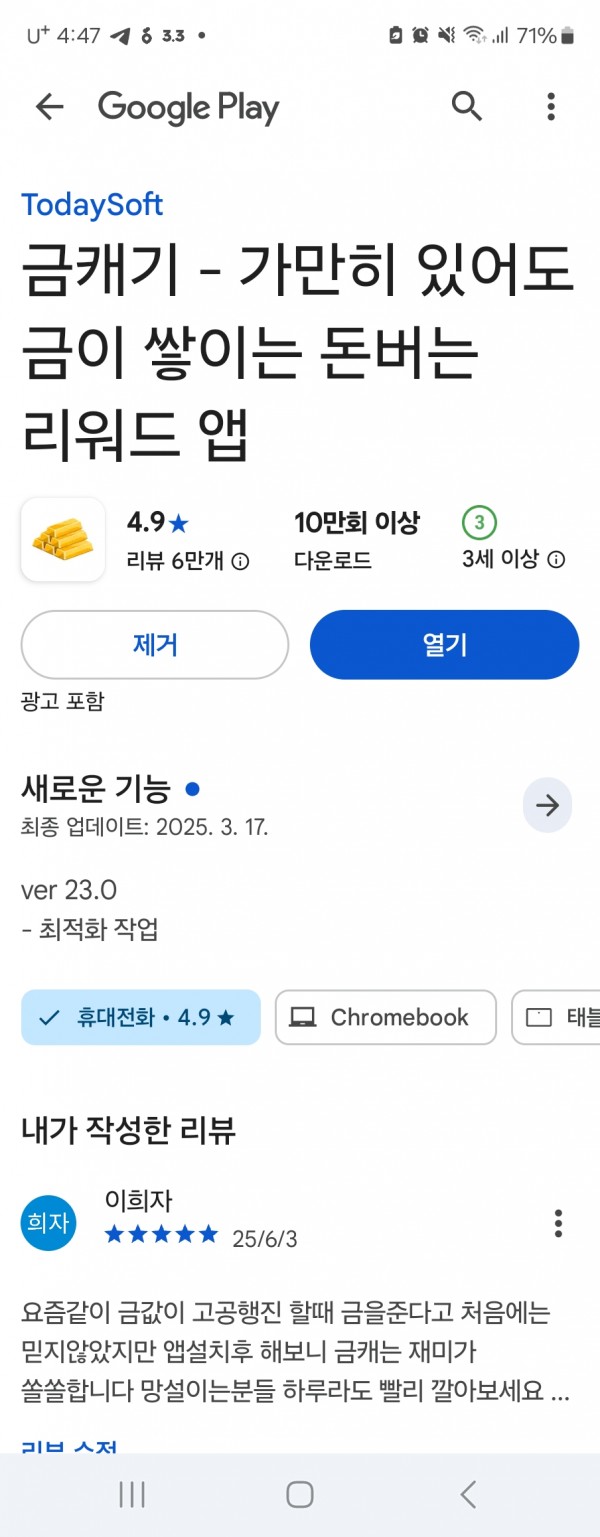Tap the green age rating 3 badge
Image resolution: width=600 pixels, height=1537 pixels.
[479, 522]
